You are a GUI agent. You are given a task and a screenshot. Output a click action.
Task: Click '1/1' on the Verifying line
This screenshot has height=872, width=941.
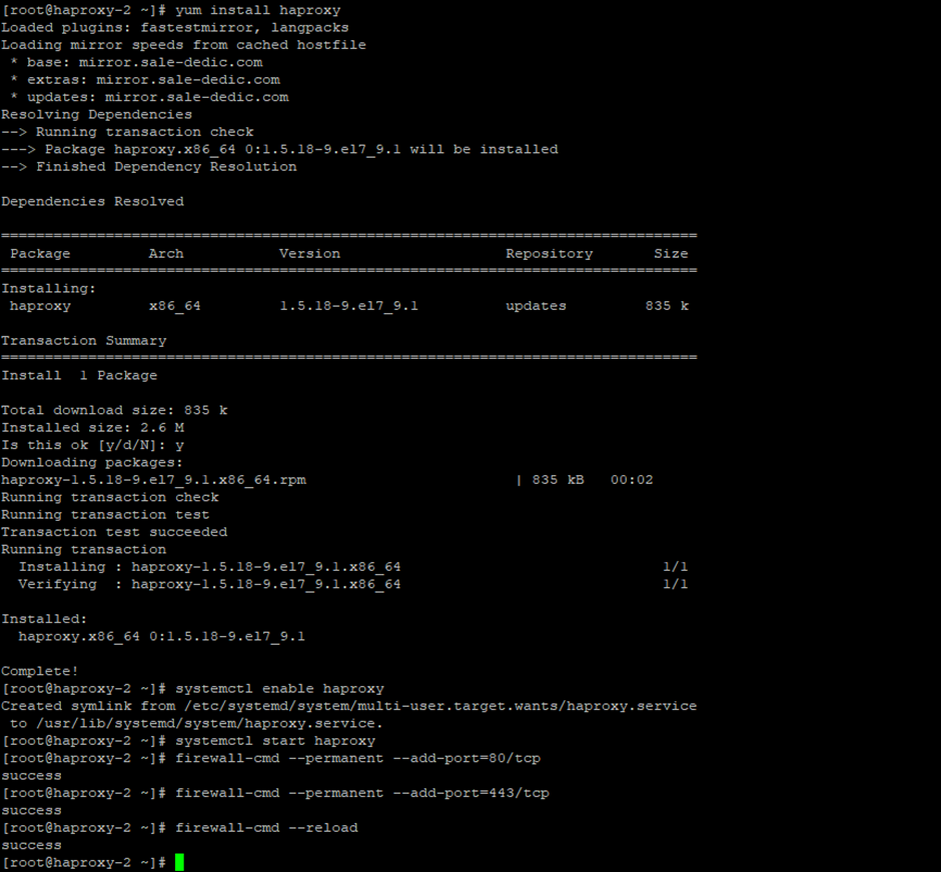tap(675, 585)
